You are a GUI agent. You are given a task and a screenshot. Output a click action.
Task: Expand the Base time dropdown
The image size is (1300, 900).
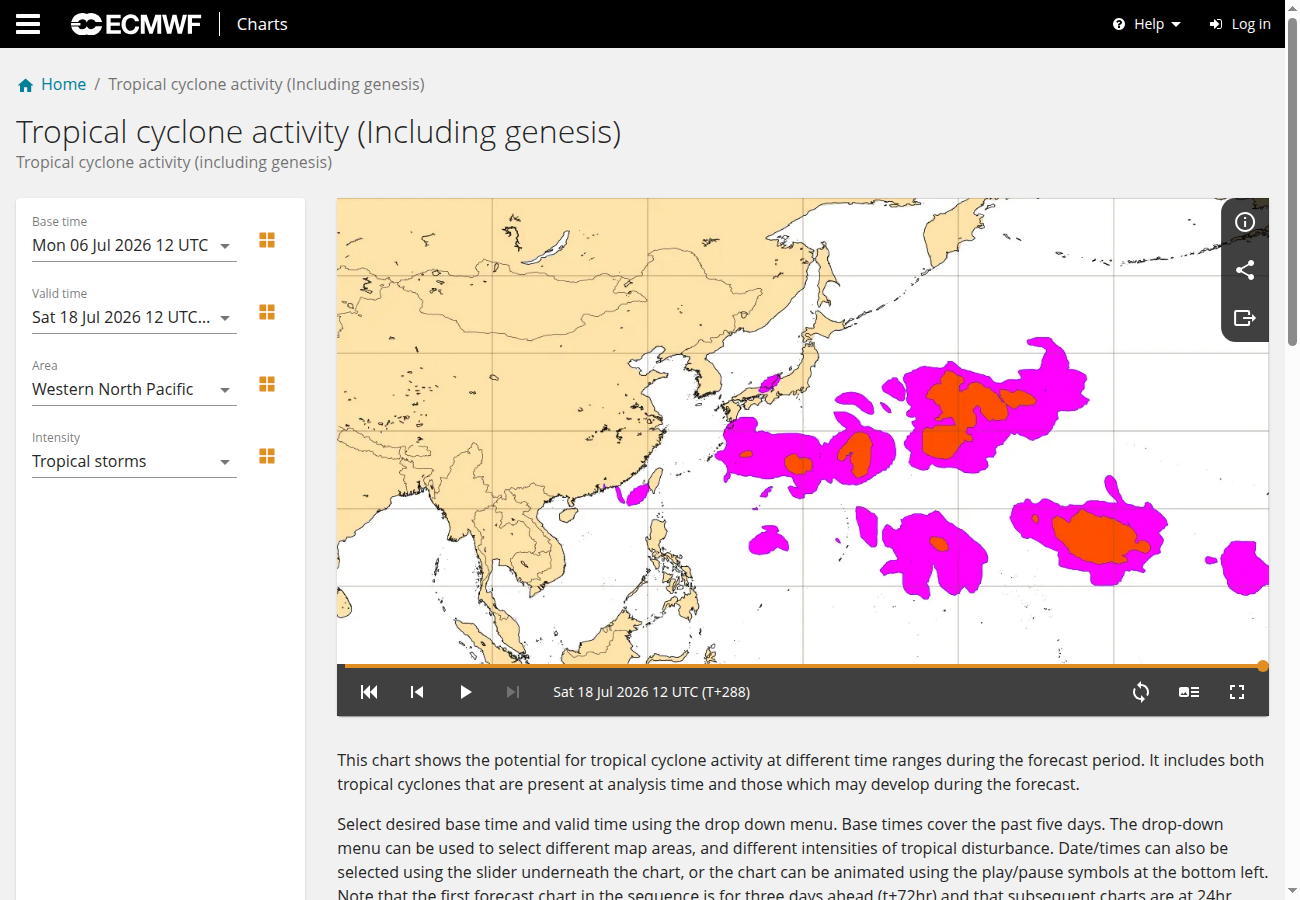pyautogui.click(x=134, y=245)
